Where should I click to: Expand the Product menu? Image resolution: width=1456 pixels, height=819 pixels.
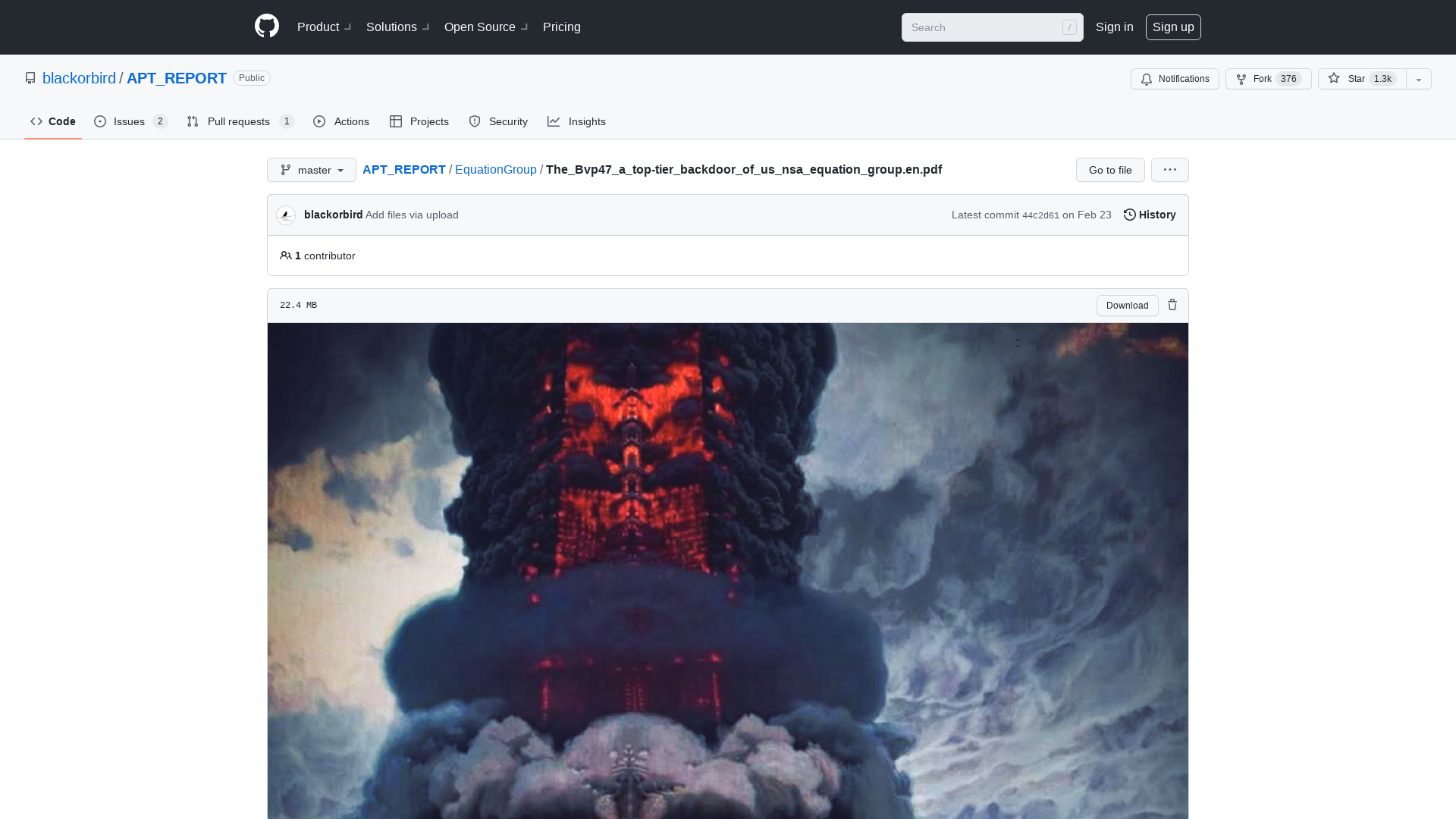[325, 27]
